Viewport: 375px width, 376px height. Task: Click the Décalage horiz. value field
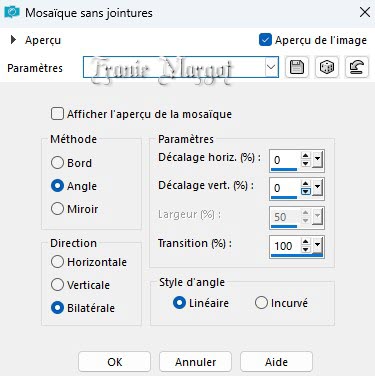click(x=284, y=160)
